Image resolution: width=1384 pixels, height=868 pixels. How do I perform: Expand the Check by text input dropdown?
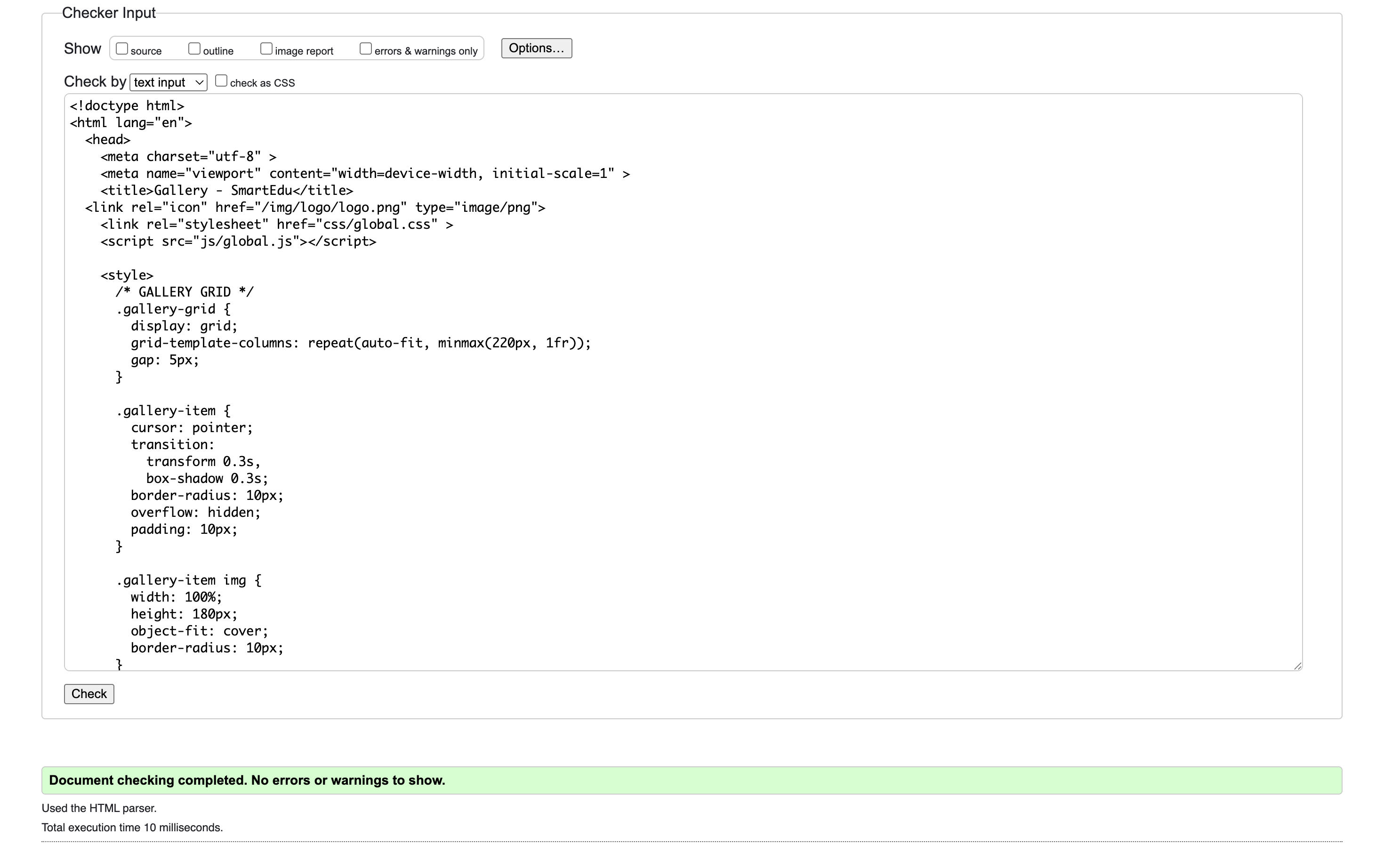pyautogui.click(x=168, y=83)
